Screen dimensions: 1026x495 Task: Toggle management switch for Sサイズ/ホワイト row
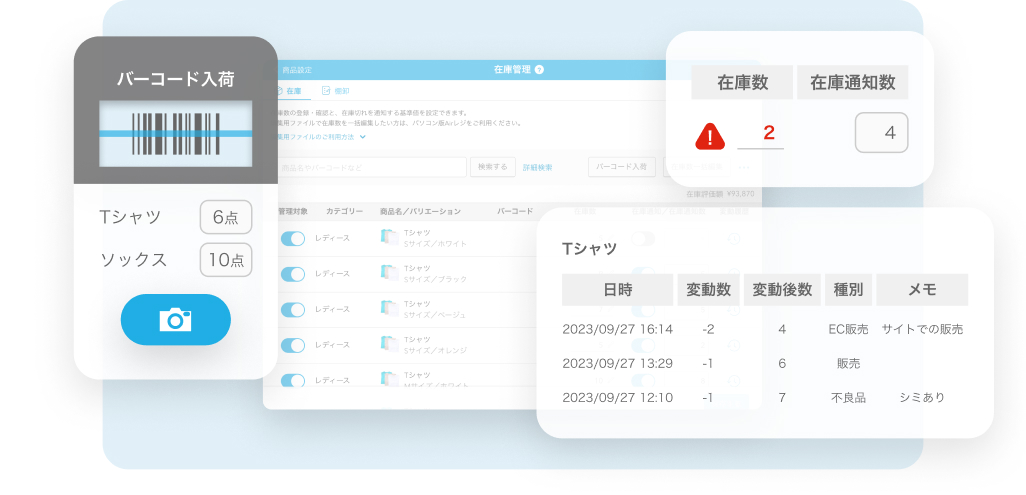pyautogui.click(x=293, y=238)
